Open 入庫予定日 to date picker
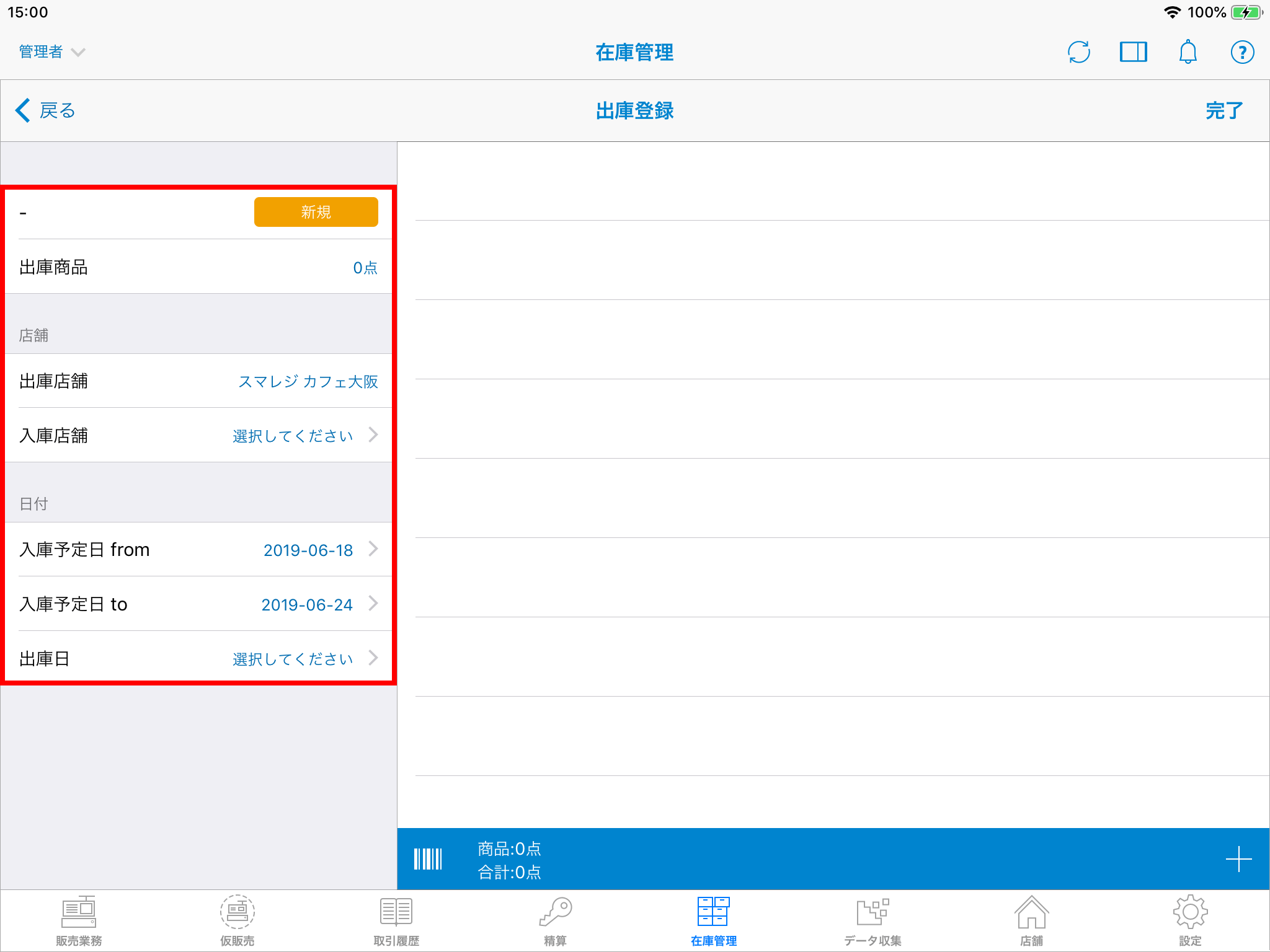The height and width of the screenshot is (952, 1270). [198, 604]
